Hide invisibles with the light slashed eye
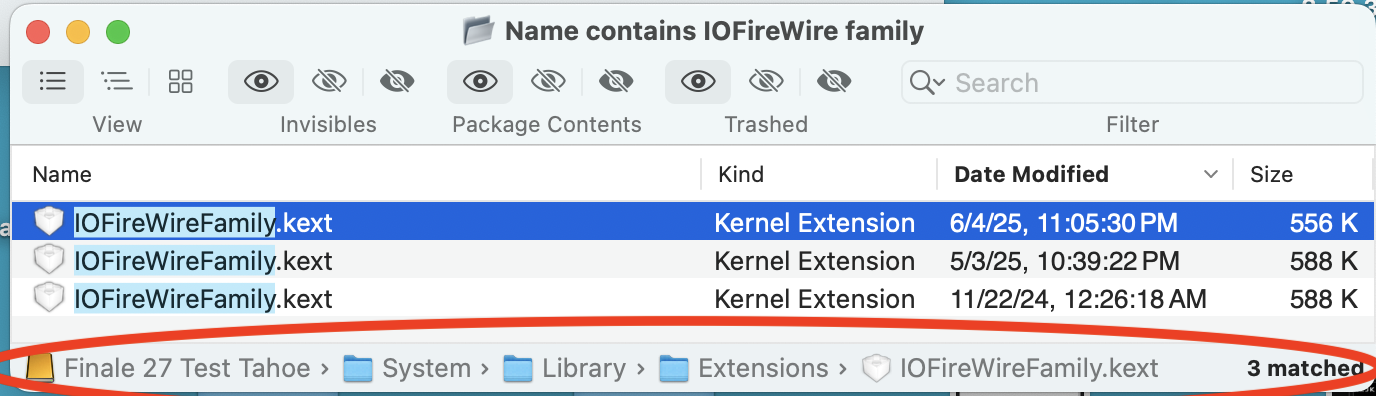 click(x=328, y=82)
